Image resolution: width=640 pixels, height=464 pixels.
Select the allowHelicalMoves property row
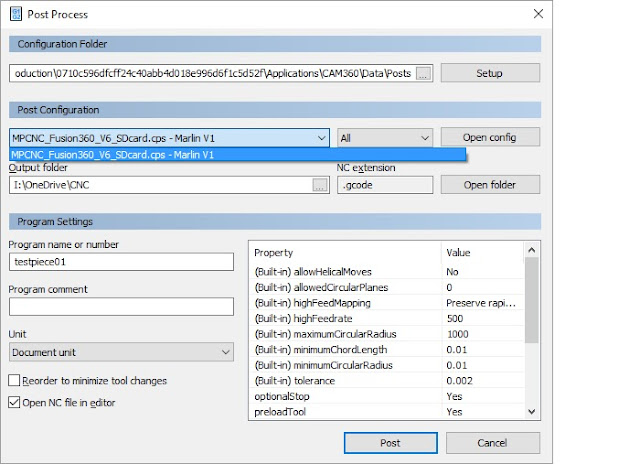(388, 272)
